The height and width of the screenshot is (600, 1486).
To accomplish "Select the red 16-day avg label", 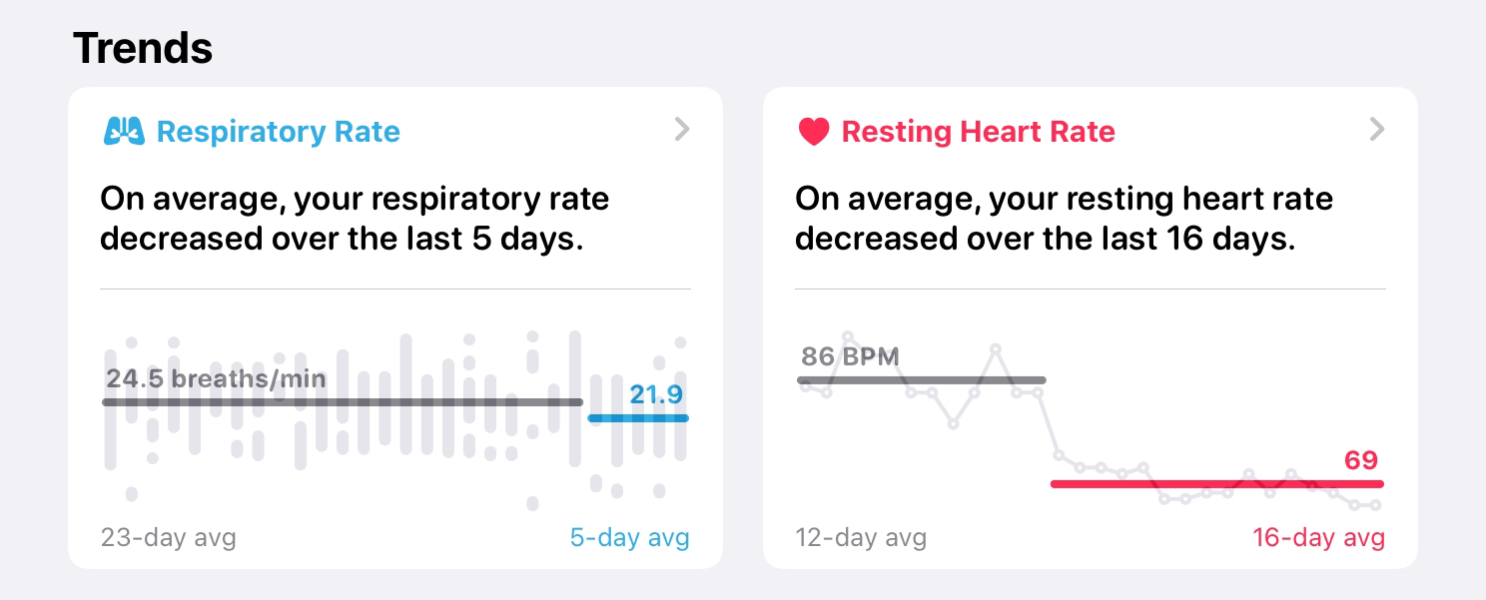I will coord(1318,538).
